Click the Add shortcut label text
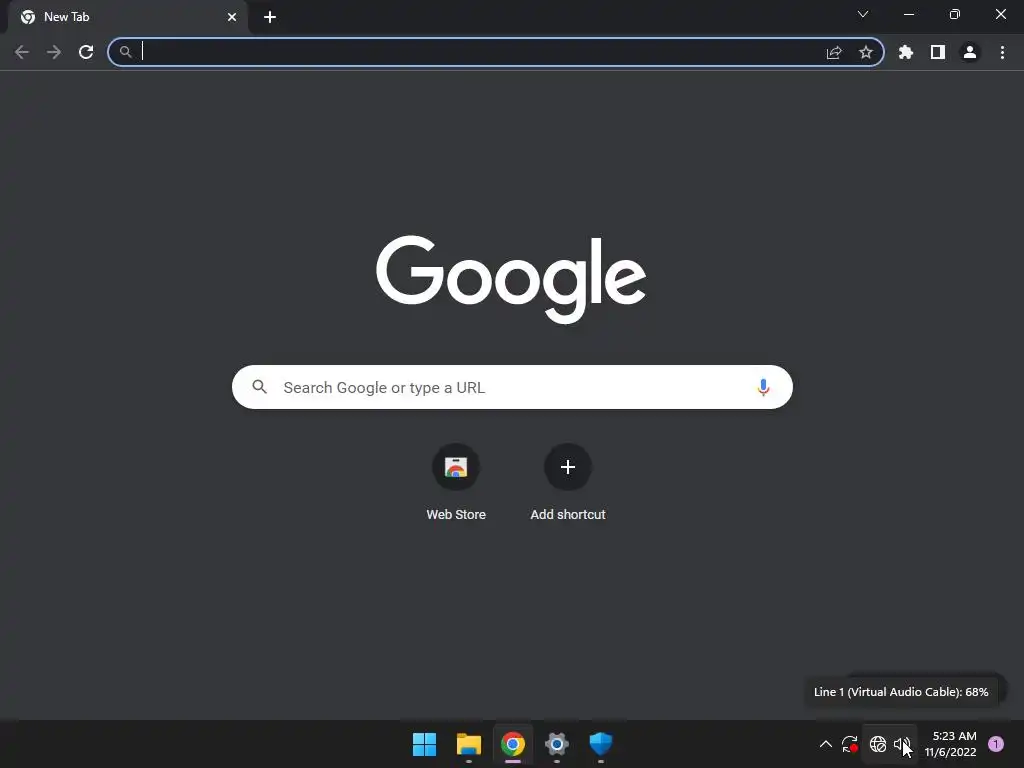Screen dimensions: 1024x768 pyautogui.click(x=568, y=515)
